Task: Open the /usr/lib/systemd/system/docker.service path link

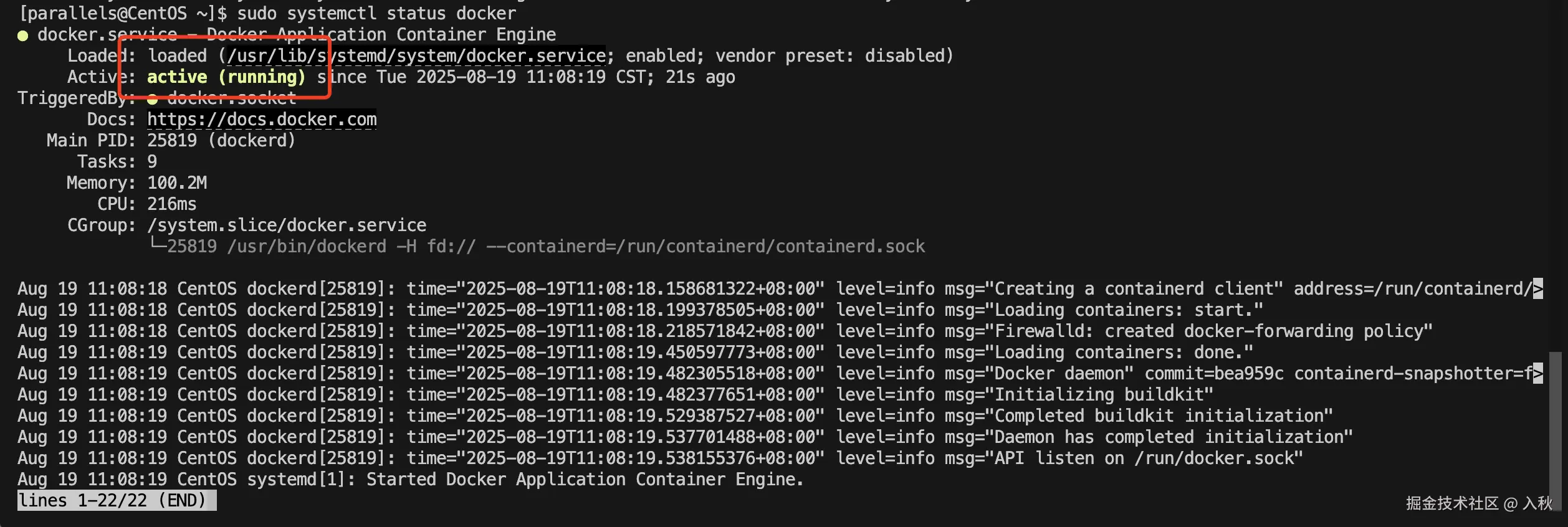Action: [x=416, y=56]
